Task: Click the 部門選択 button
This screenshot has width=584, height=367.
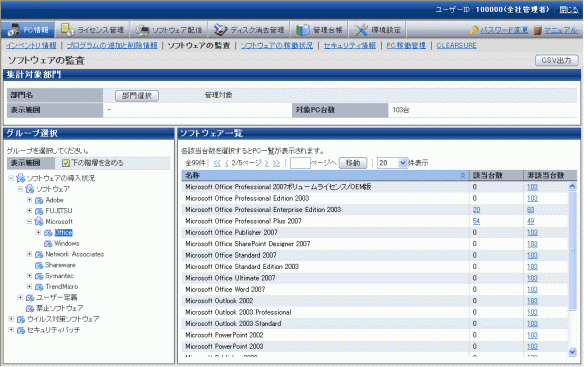Action: pos(137,96)
